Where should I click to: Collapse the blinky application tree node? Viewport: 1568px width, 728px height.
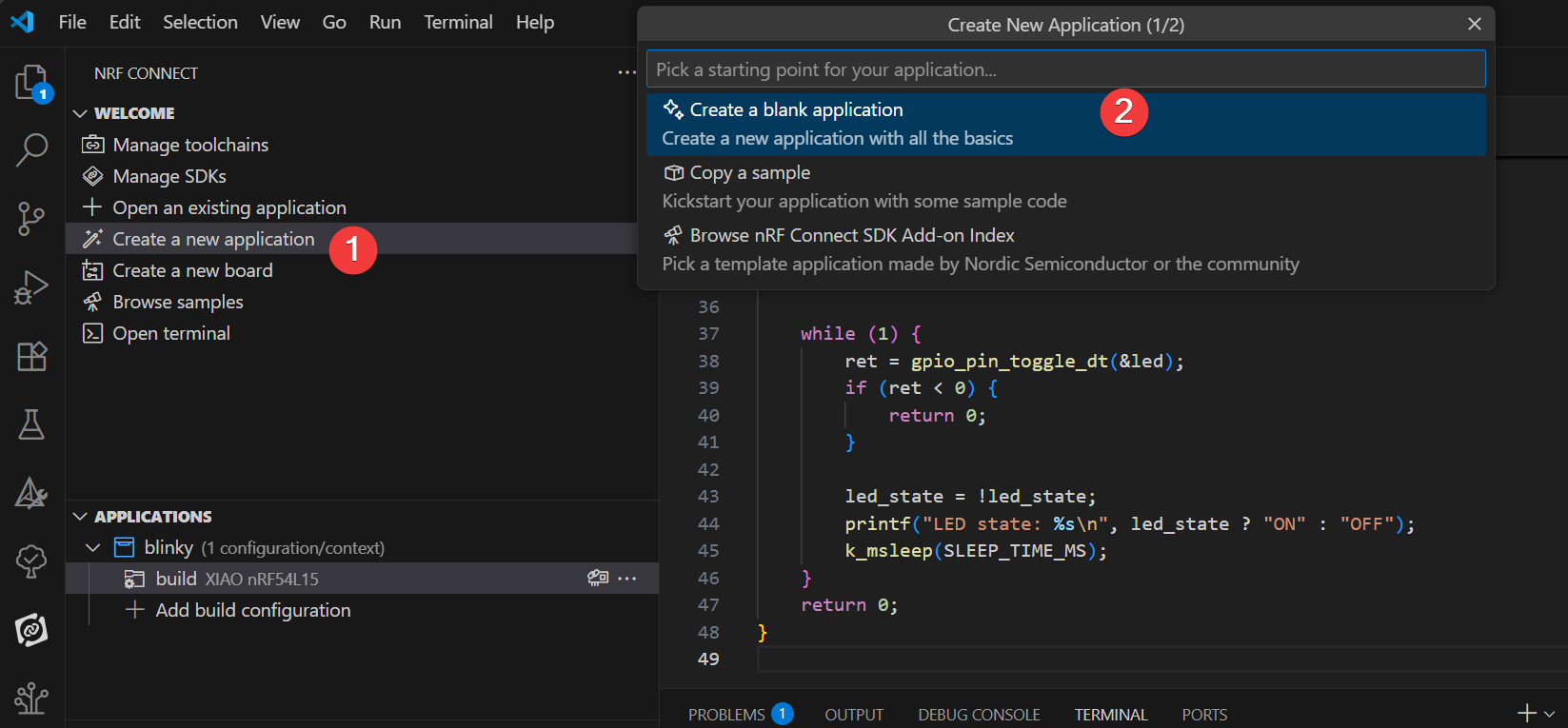(92, 547)
